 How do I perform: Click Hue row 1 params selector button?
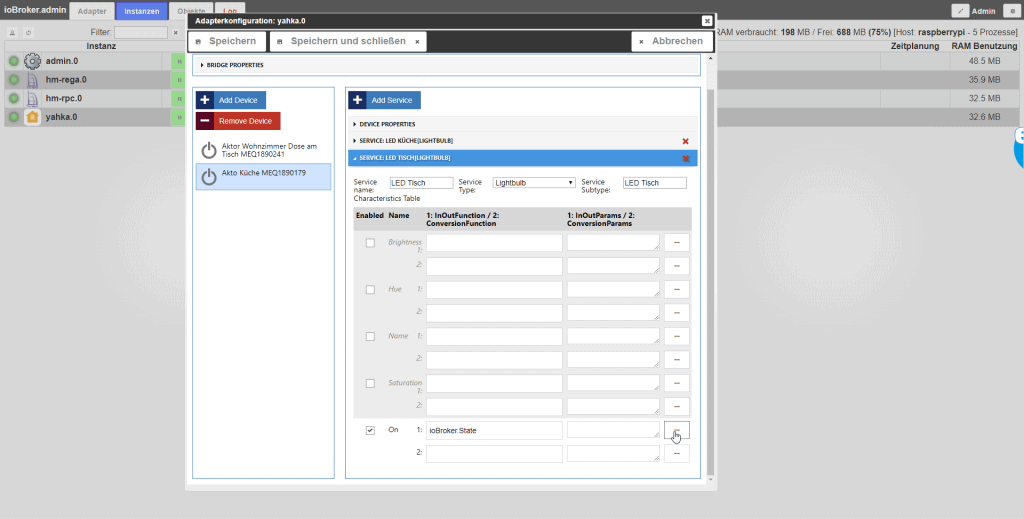pyautogui.click(x=677, y=290)
